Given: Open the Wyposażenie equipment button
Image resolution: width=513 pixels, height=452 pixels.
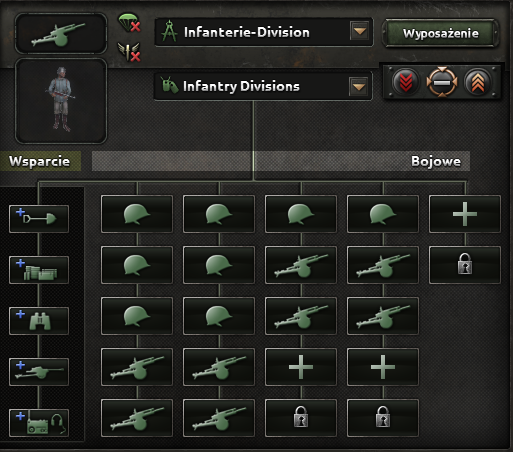Looking at the screenshot, I should point(441,33).
